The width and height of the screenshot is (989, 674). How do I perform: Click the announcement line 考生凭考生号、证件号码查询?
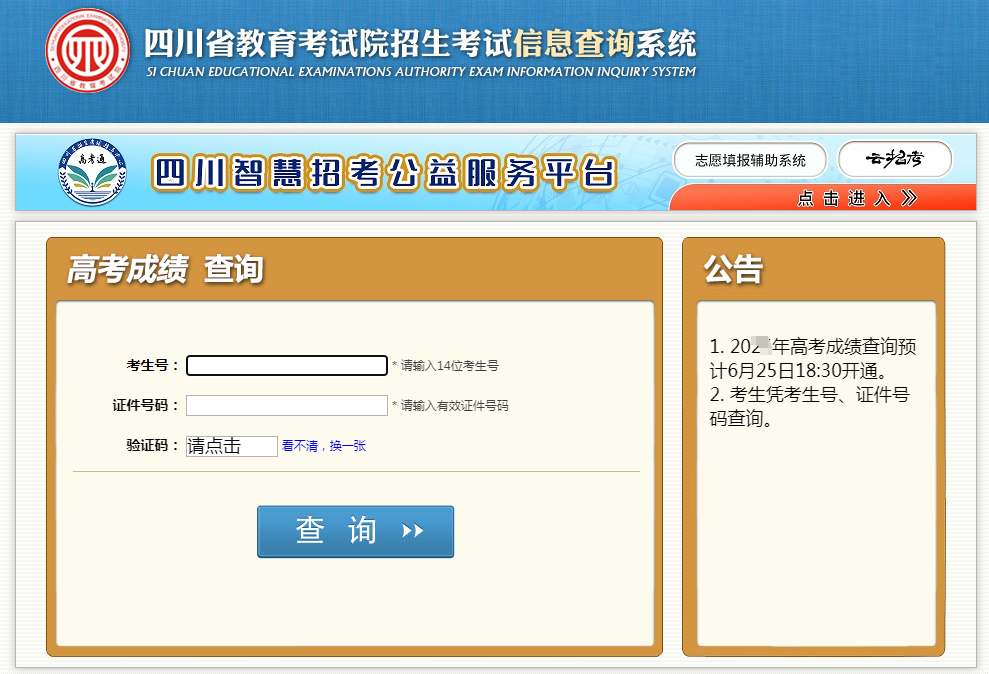click(810, 406)
